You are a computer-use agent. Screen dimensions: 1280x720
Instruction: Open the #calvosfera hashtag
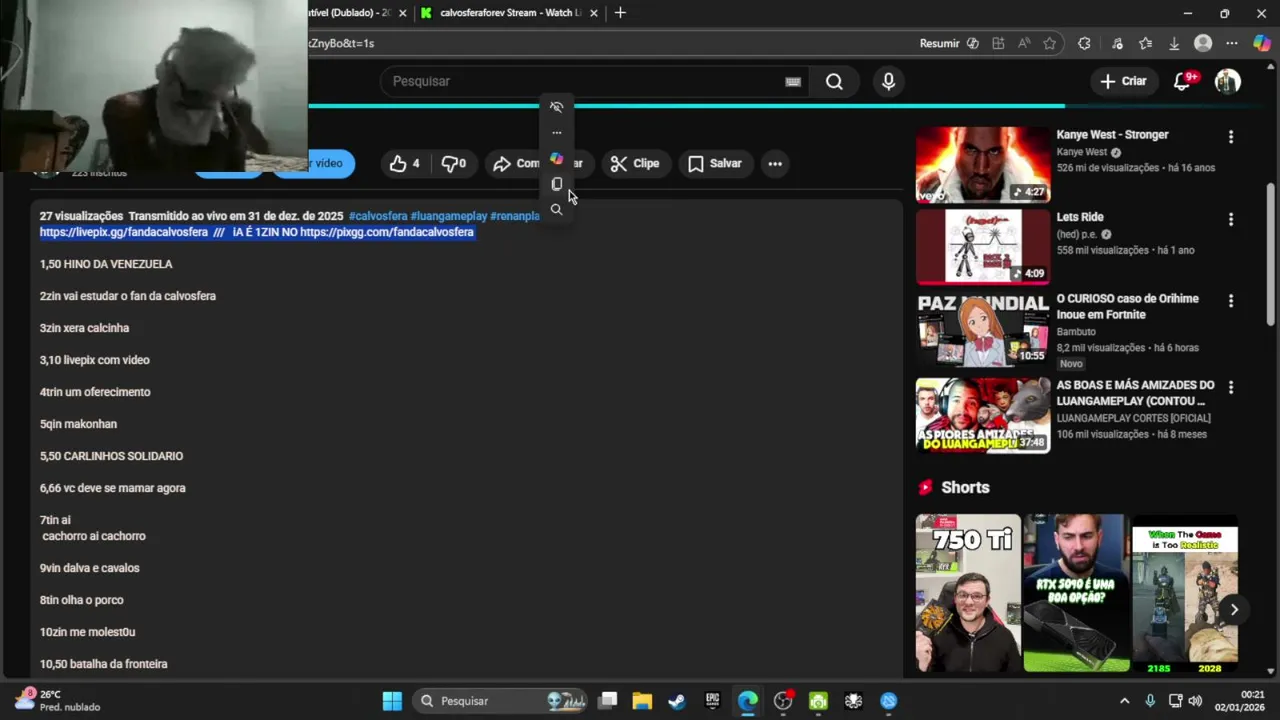point(378,216)
